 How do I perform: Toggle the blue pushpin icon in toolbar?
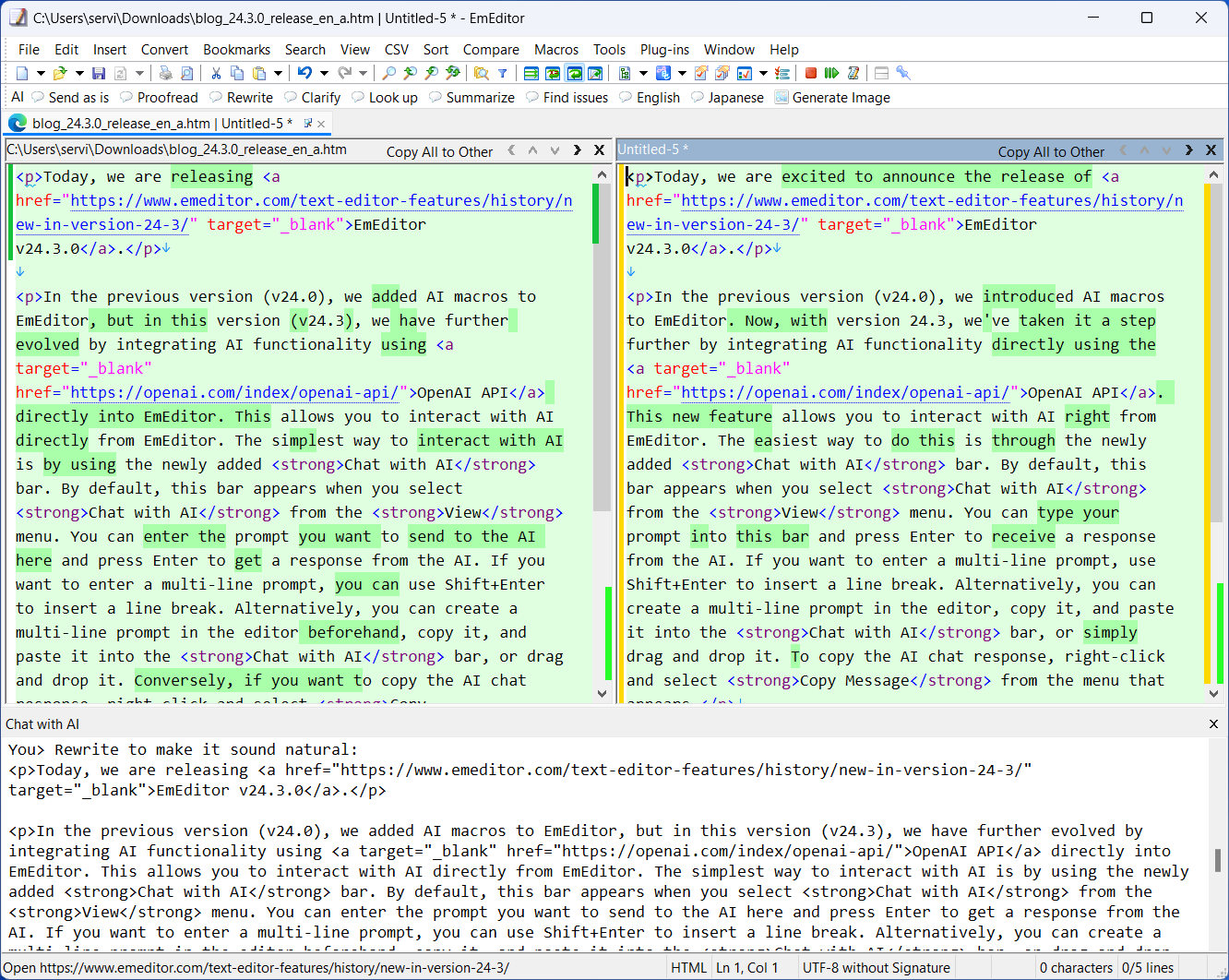pyautogui.click(x=903, y=73)
